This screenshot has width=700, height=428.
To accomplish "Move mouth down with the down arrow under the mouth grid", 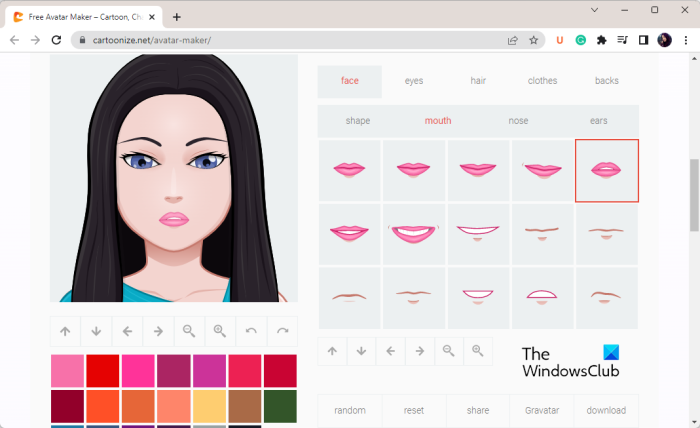I will (x=361, y=351).
